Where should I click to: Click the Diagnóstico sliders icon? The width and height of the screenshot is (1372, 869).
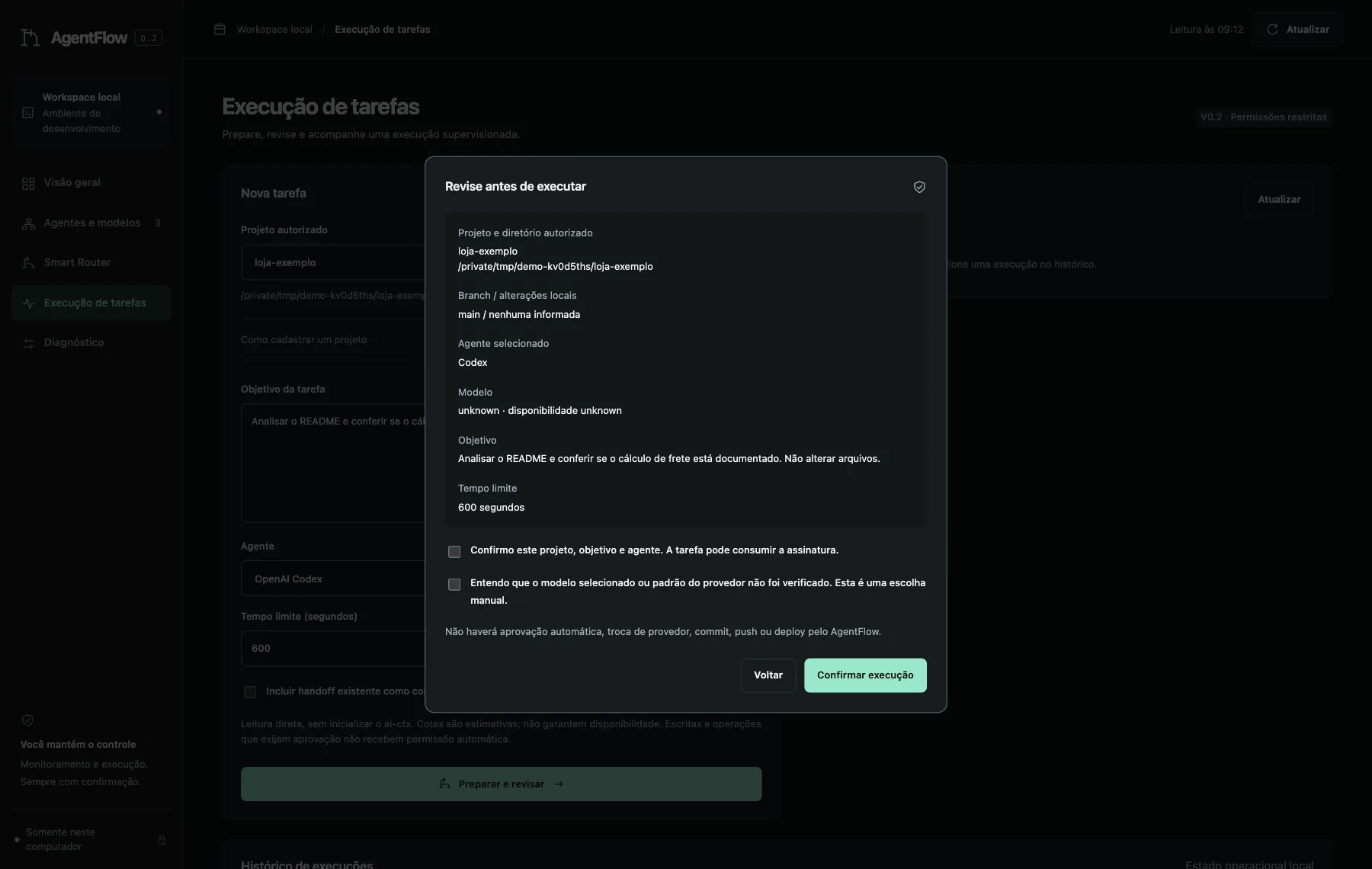pyautogui.click(x=28, y=343)
